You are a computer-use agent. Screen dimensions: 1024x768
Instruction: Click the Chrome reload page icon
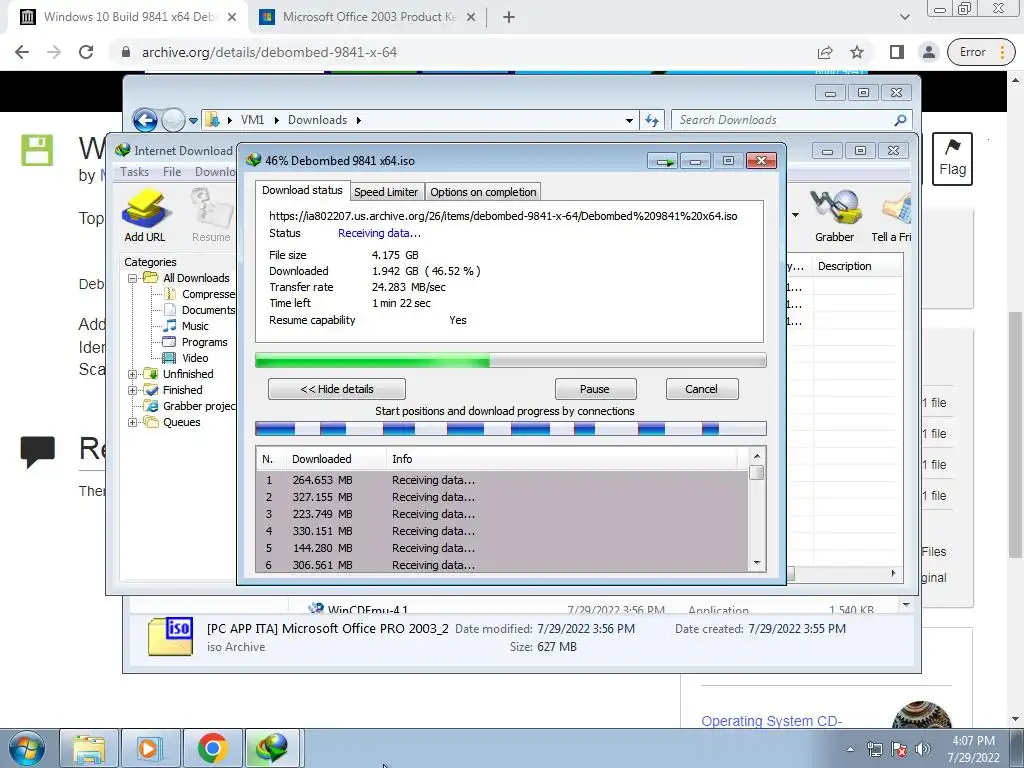click(x=86, y=52)
